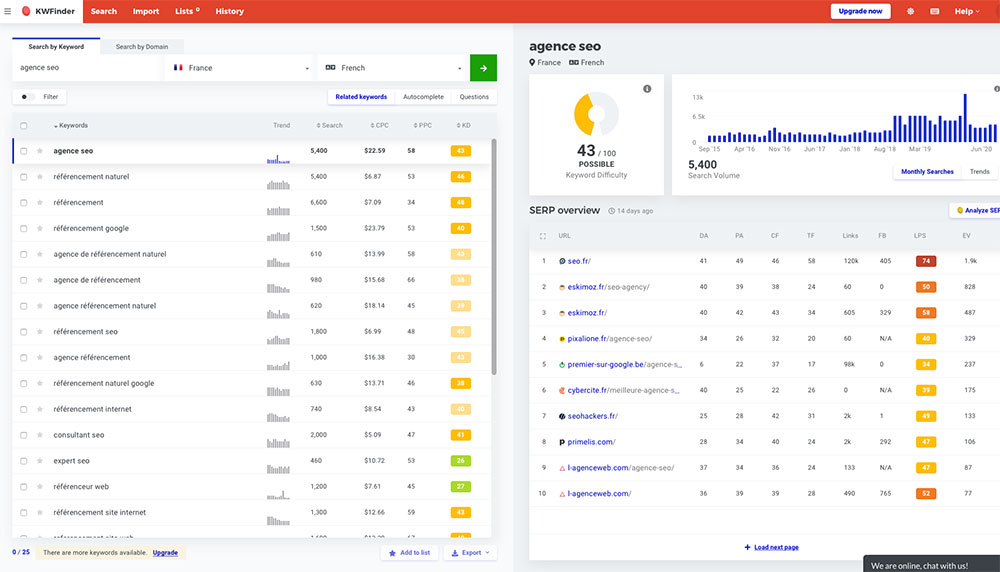The width and height of the screenshot is (1000, 572).
Task: Click the red LPS 74 badge for seo.fr
Action: click(926, 261)
